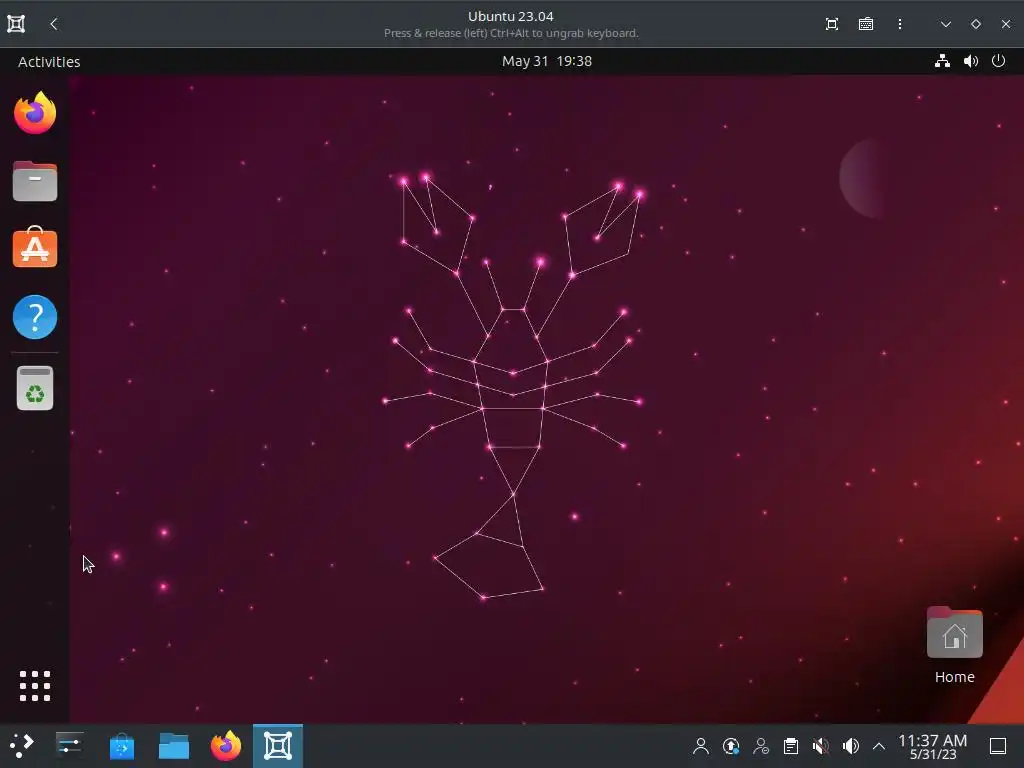This screenshot has height=768, width=1024.
Task: Expand hidden system tray icons
Action: pos(878,746)
